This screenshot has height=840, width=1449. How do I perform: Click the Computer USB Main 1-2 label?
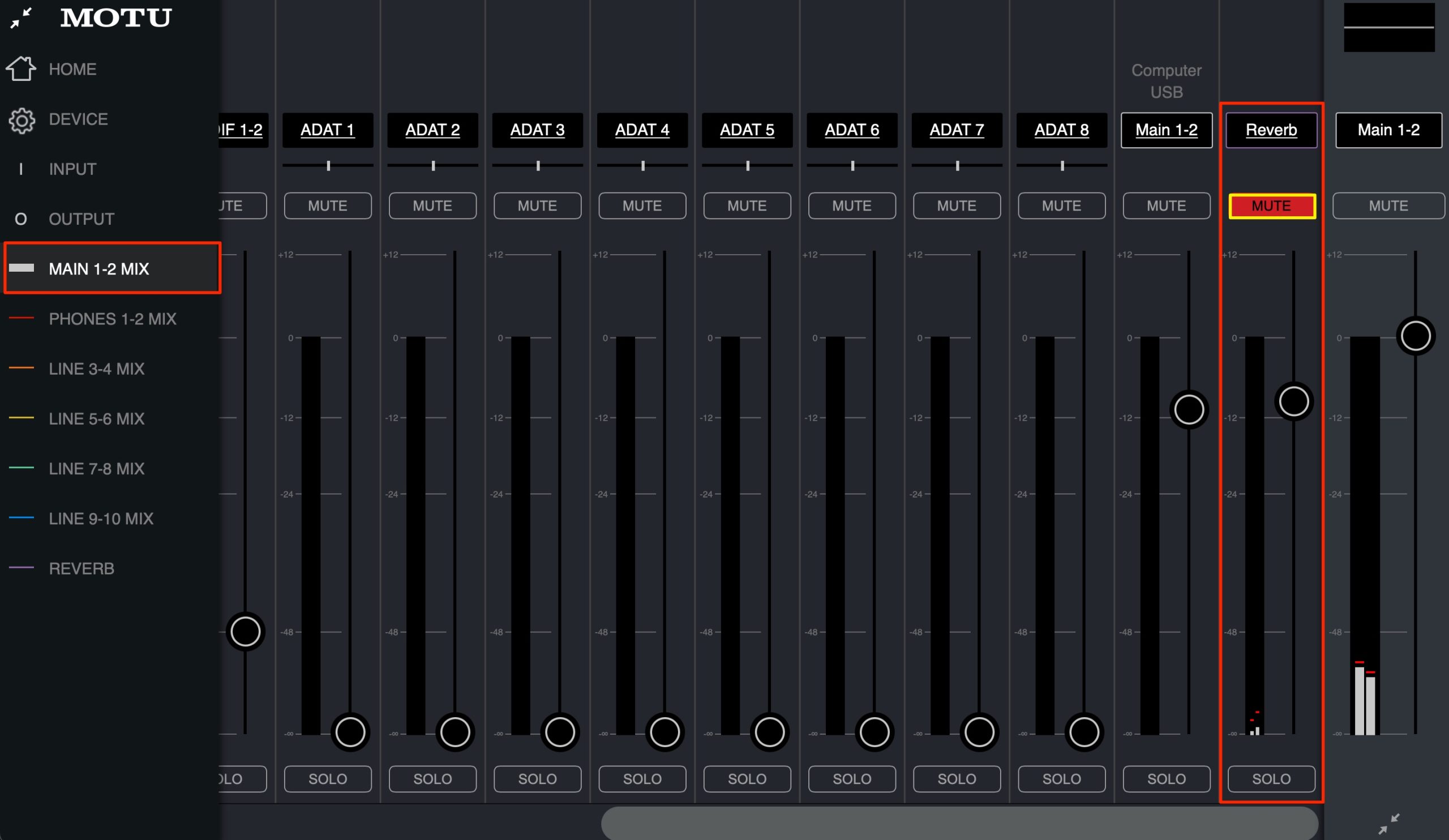click(1167, 130)
